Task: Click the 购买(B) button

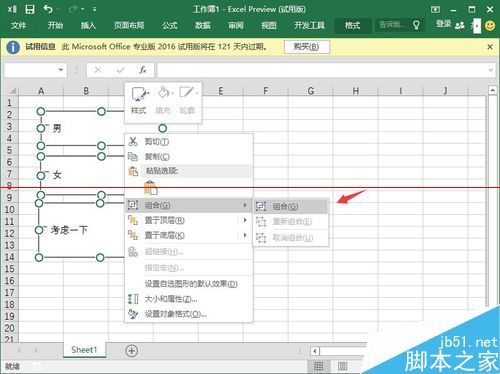Action: [x=307, y=47]
